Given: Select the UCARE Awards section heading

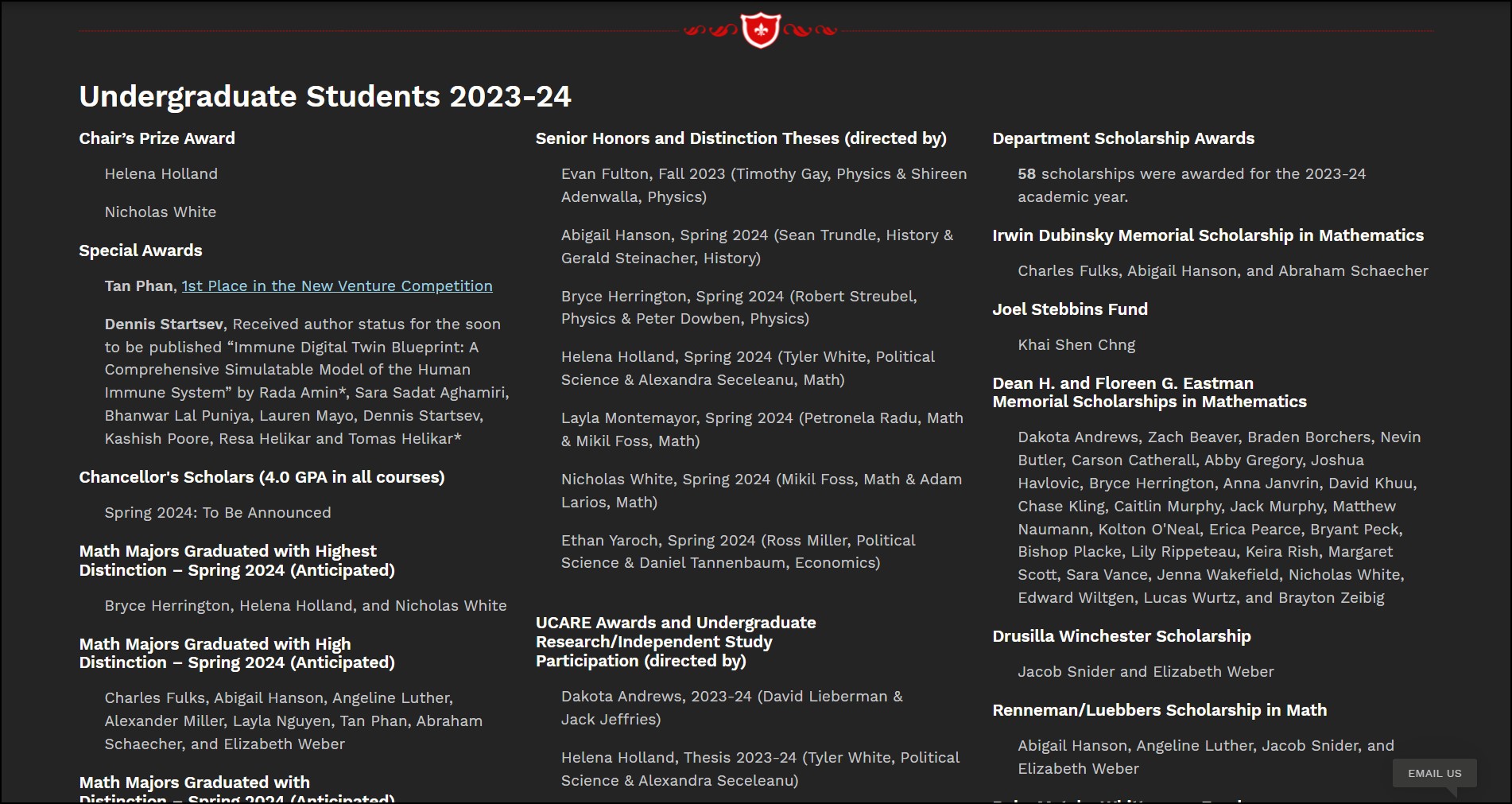Looking at the screenshot, I should [x=675, y=642].
